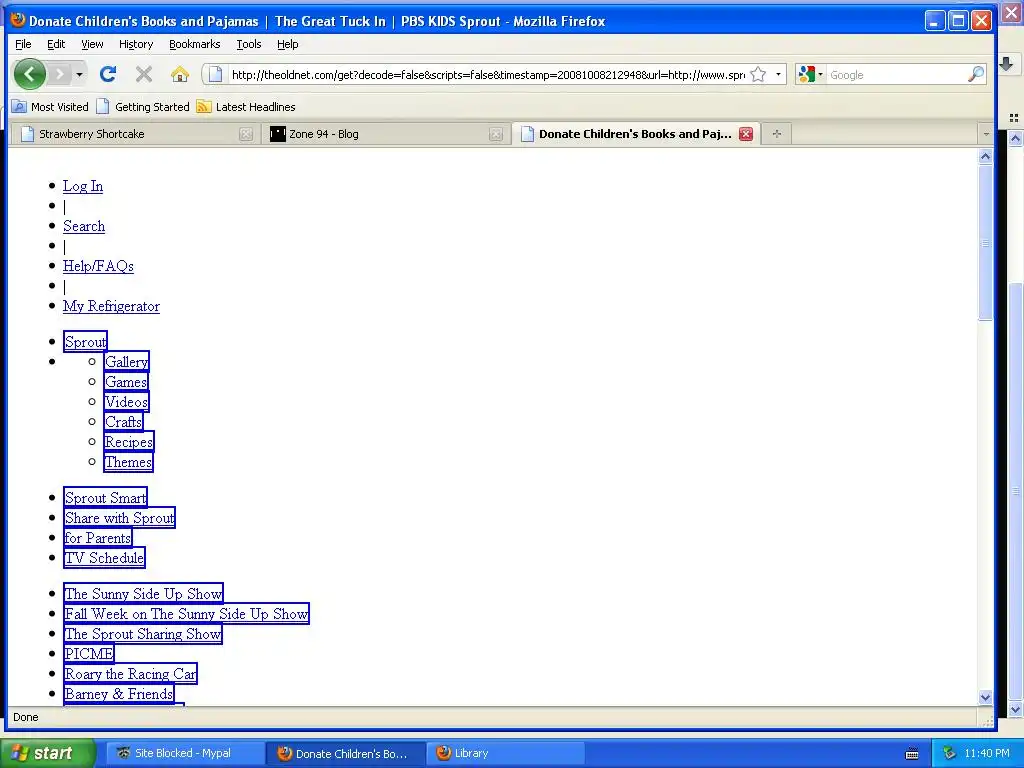Click the Forward navigation arrow
The height and width of the screenshot is (768, 1024).
(59, 74)
